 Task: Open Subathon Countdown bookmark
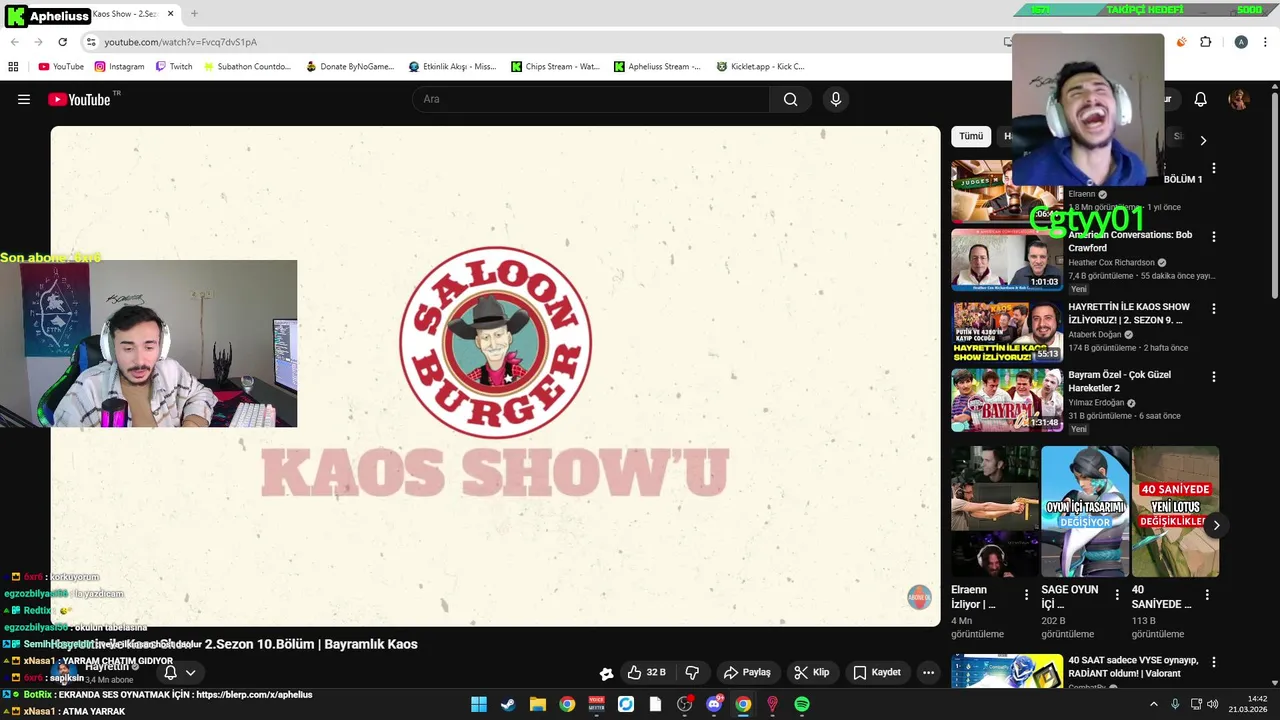[x=246, y=67]
